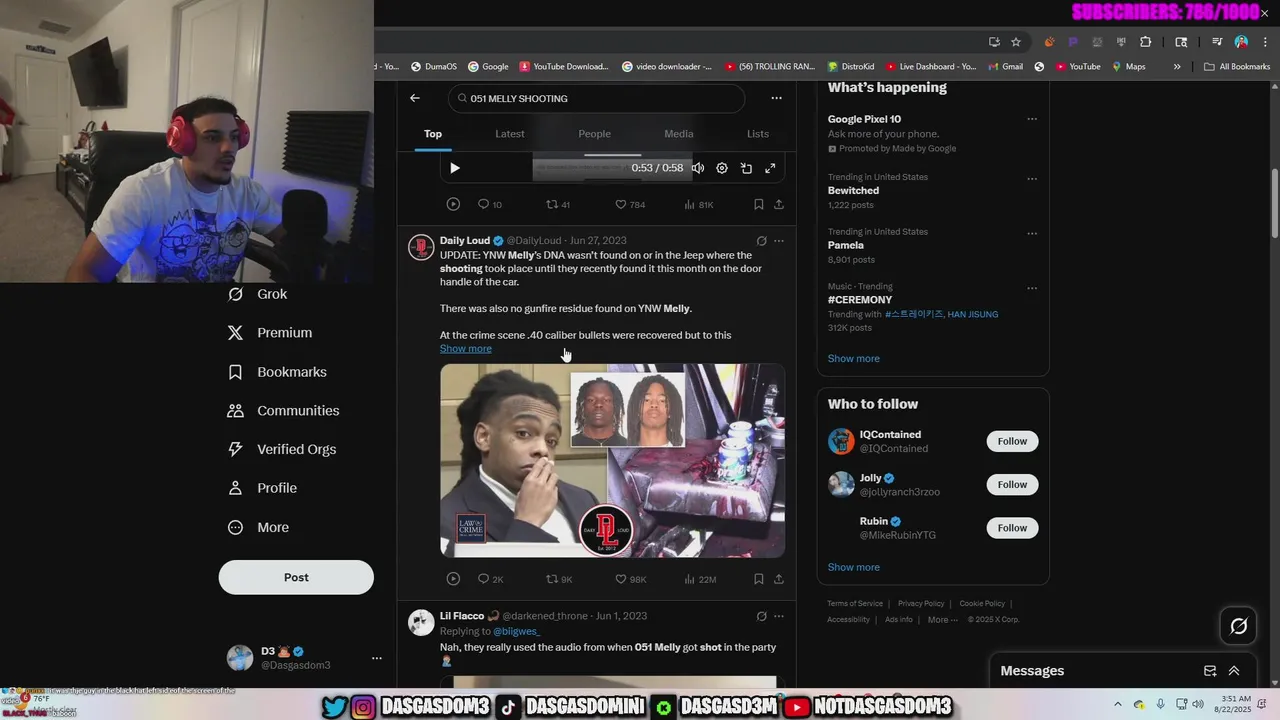This screenshot has height=720, width=1280.
Task: Expand the video to fullscreen
Action: tap(770, 168)
